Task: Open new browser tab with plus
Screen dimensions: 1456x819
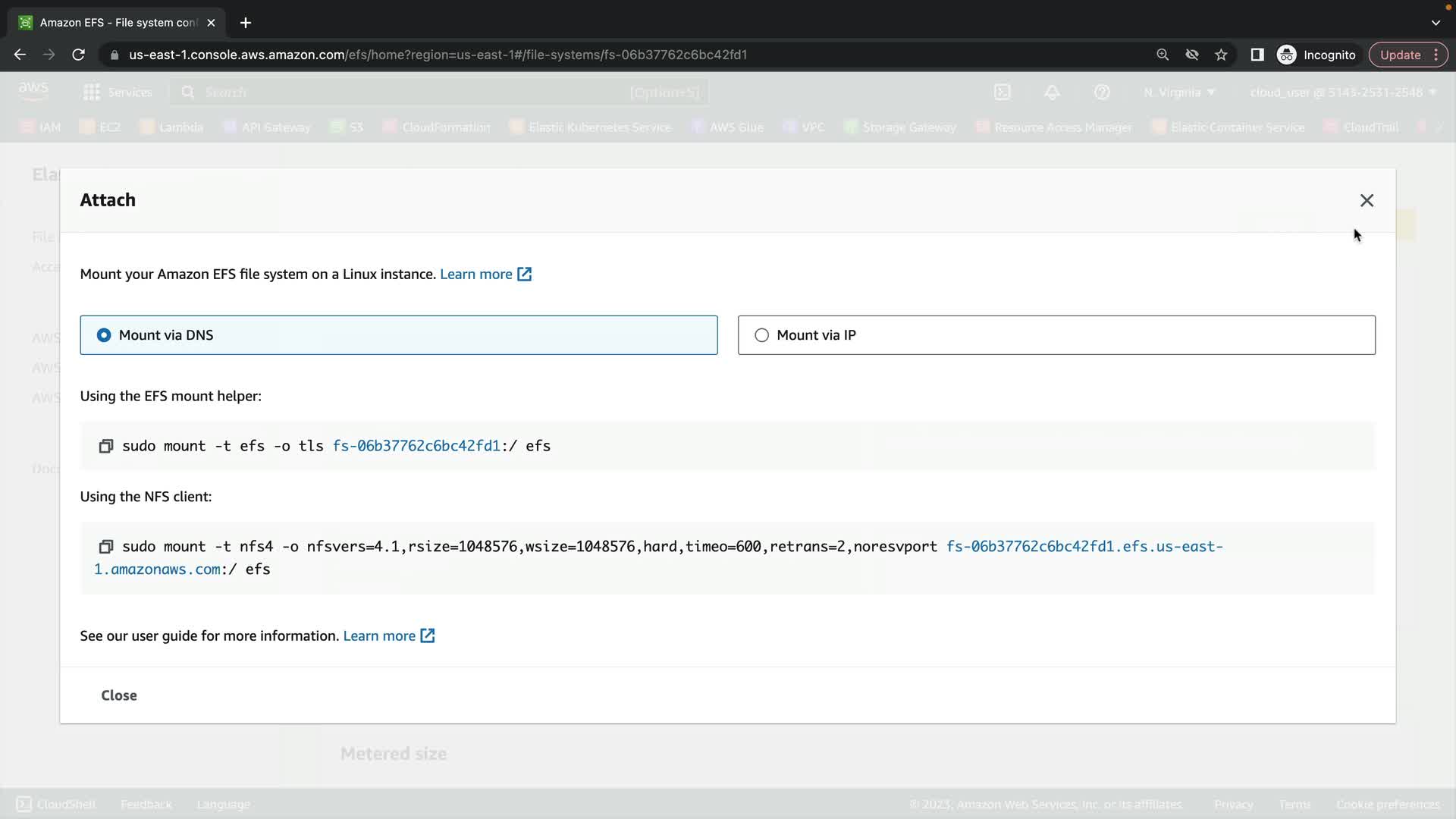Action: (246, 23)
